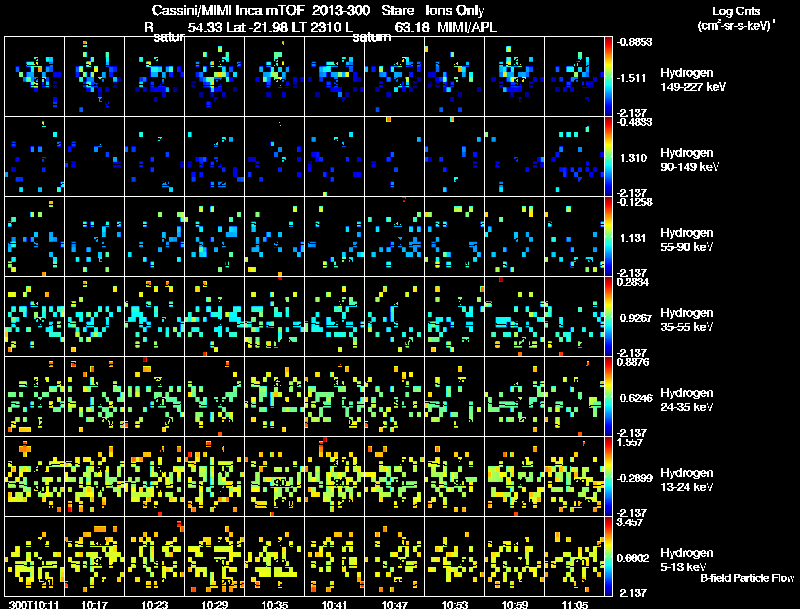Click the 11:05 time marker
The height and width of the screenshot is (609, 800).
pyautogui.click(x=574, y=605)
